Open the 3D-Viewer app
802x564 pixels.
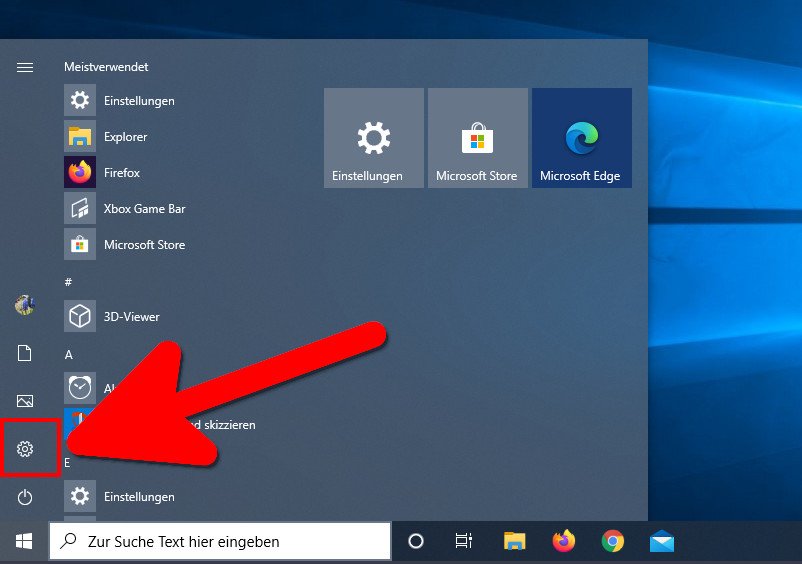(x=112, y=317)
